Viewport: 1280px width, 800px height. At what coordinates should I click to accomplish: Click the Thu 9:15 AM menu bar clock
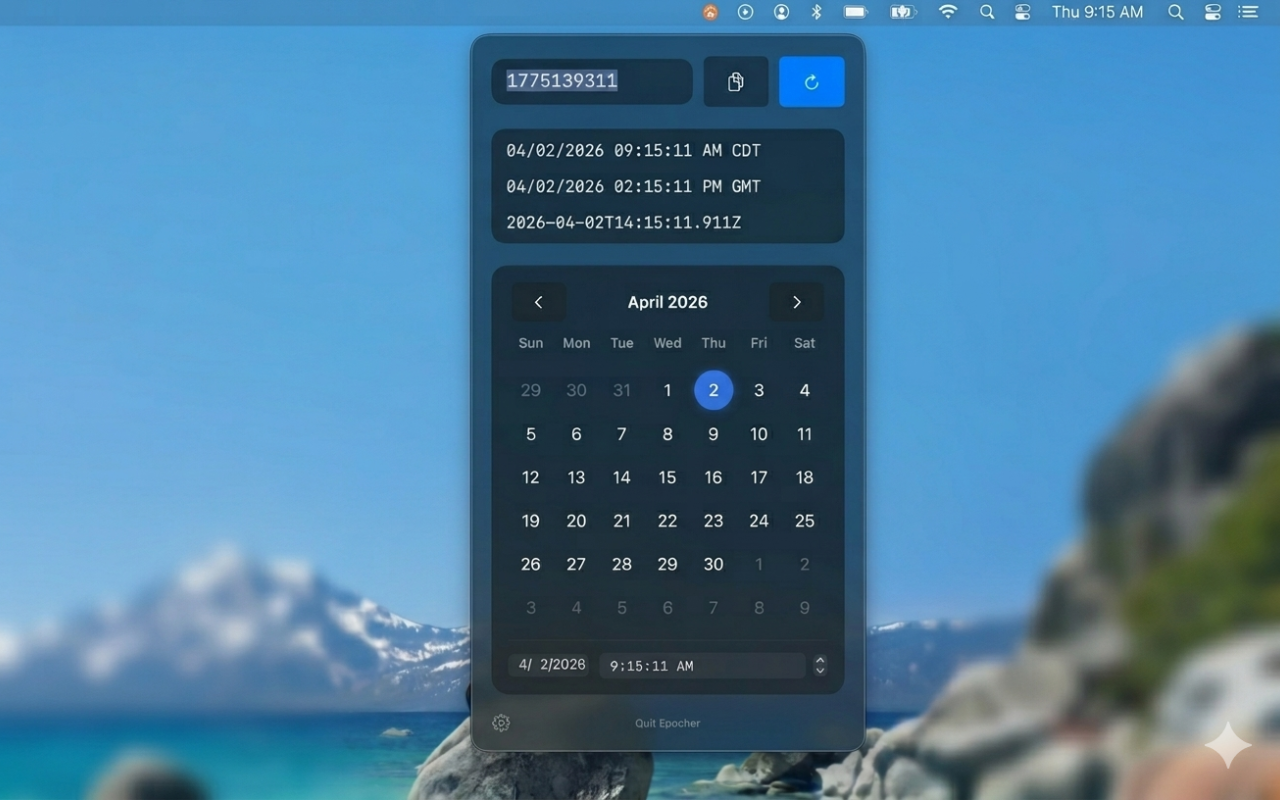click(x=1097, y=12)
